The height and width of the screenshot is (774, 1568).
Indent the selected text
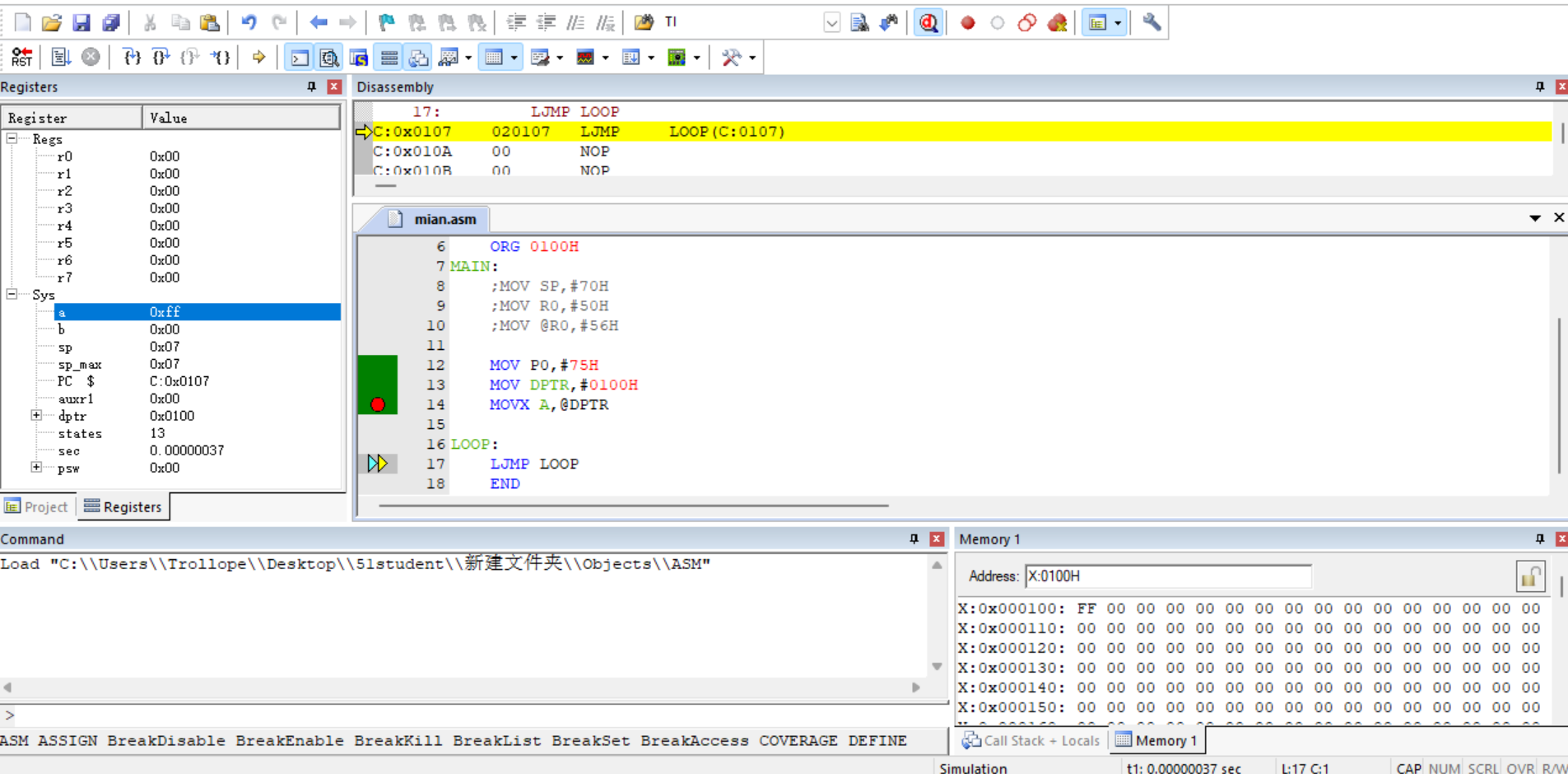click(x=516, y=22)
